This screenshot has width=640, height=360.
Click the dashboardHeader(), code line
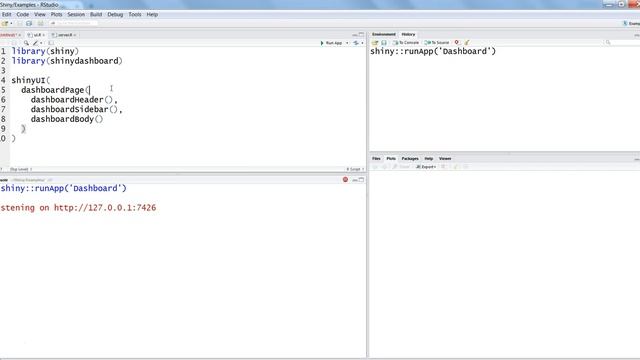coord(74,100)
